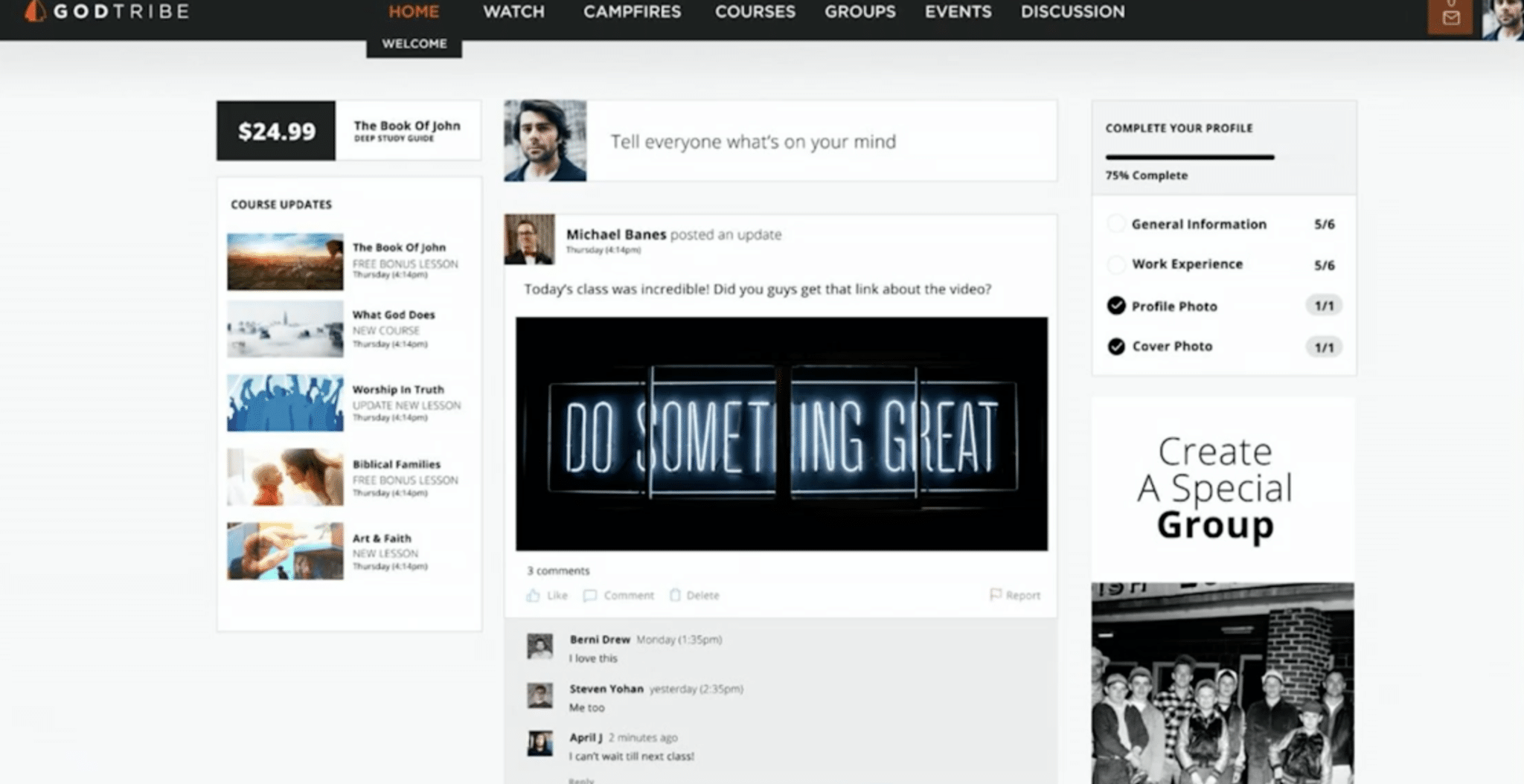This screenshot has width=1524, height=784.
Task: Open the user profile menu avatar
Action: click(x=1503, y=19)
